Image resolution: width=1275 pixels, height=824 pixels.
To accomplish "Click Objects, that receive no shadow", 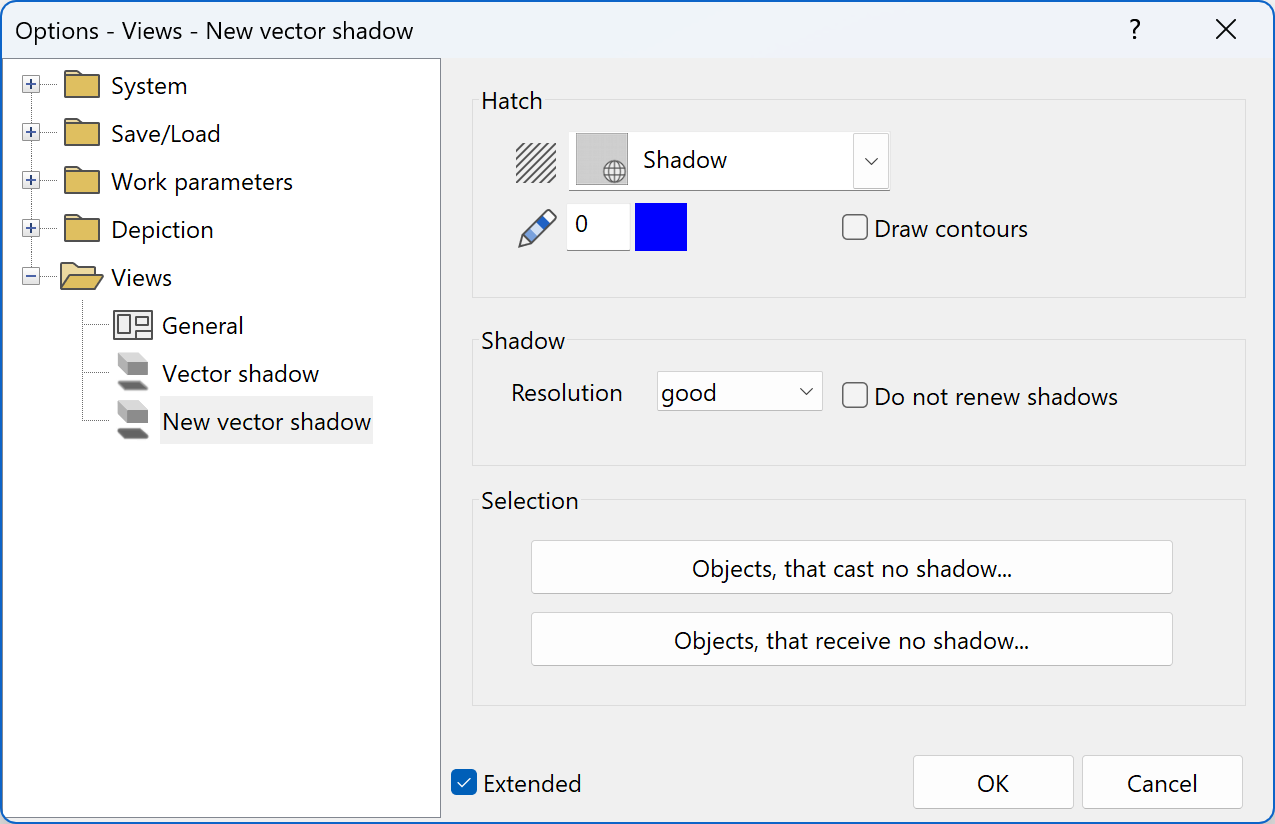I will tap(851, 639).
